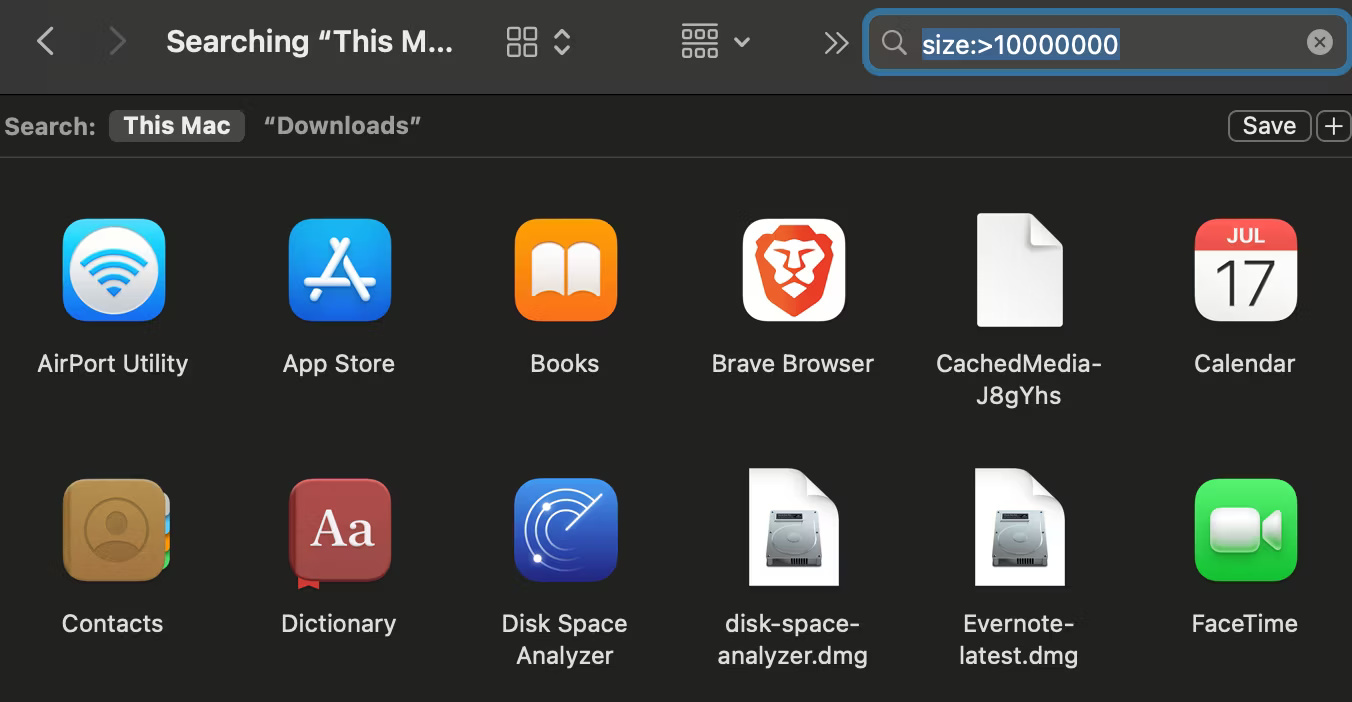Expand the group-by options dropdown
Viewport: 1352px width, 702px height.
tap(714, 42)
